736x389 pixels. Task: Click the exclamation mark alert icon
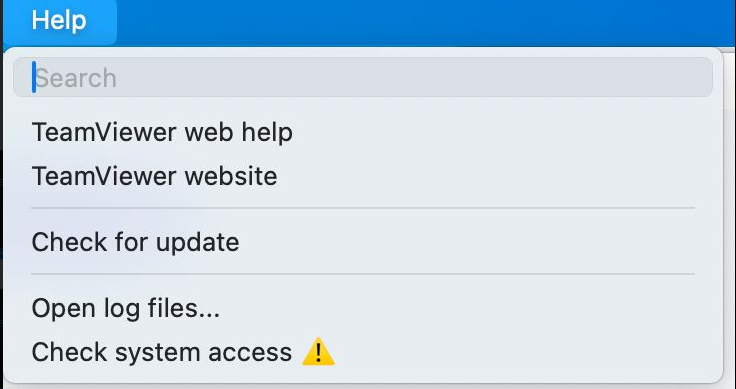(x=318, y=351)
